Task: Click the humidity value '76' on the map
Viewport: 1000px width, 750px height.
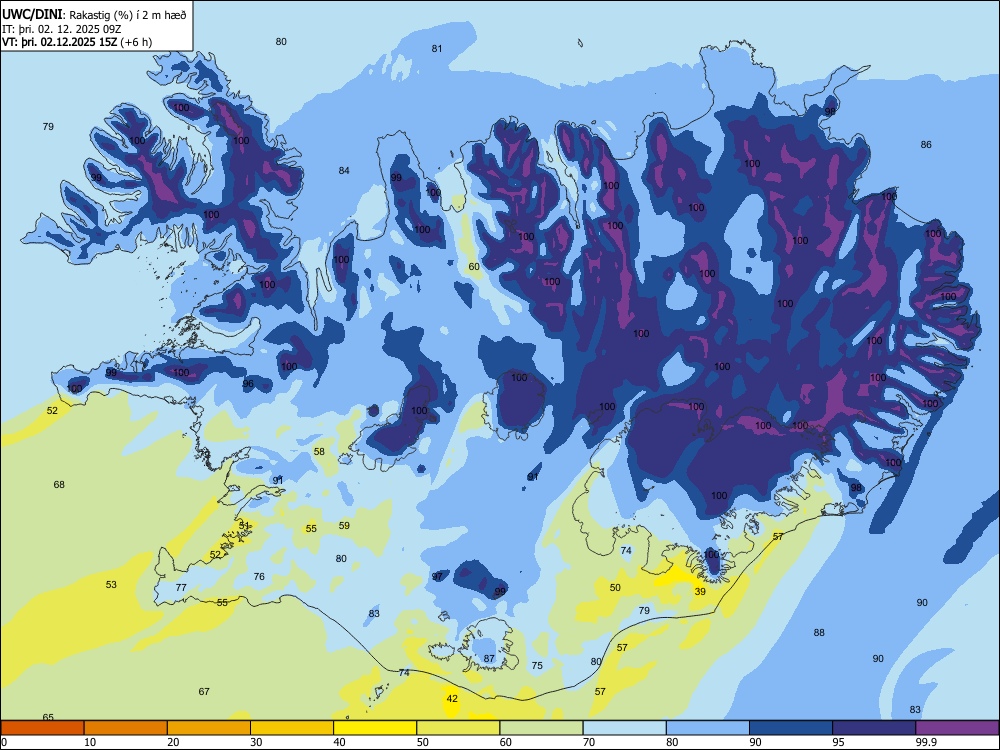Action: tap(259, 577)
